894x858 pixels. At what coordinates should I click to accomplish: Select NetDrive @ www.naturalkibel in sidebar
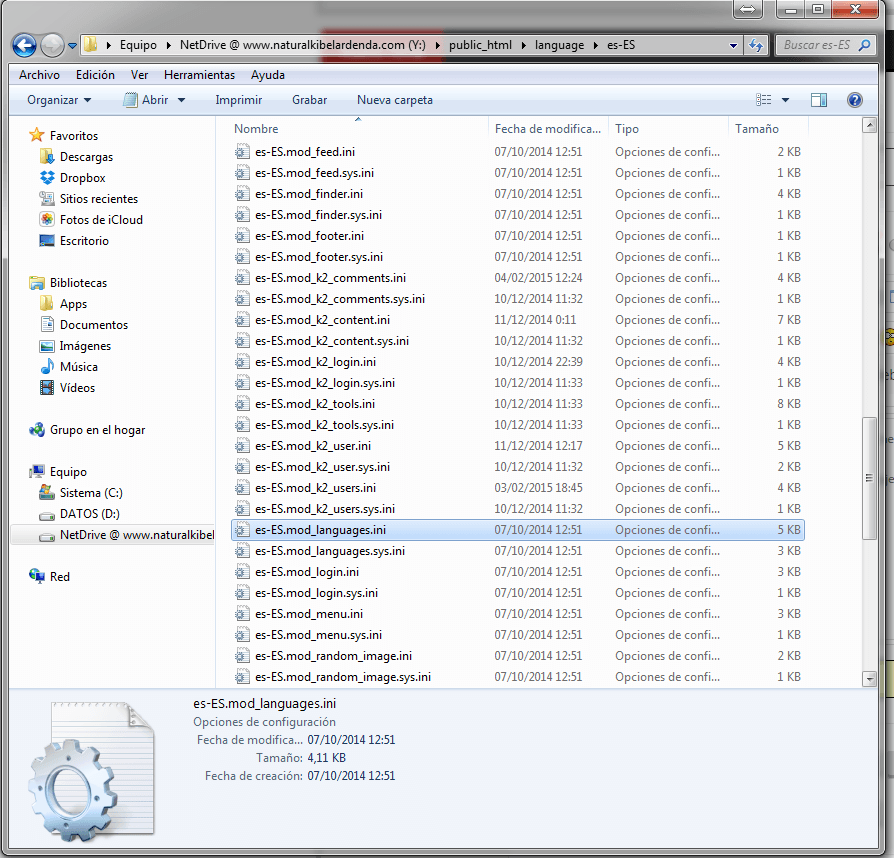[x=113, y=535]
